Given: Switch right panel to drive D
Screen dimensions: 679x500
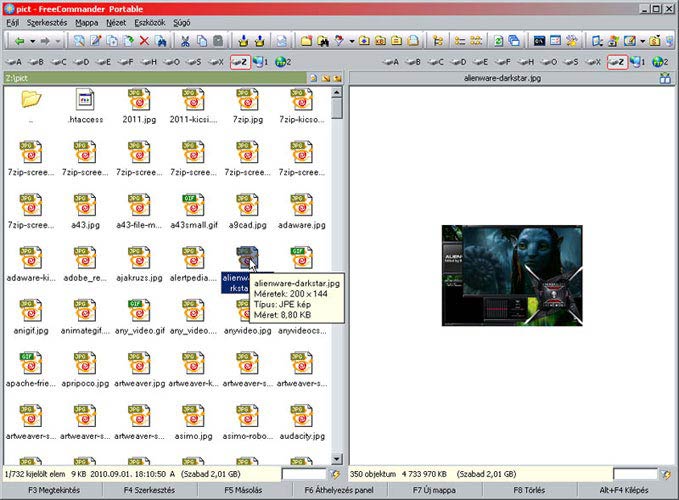Looking at the screenshot, I should (x=457, y=62).
